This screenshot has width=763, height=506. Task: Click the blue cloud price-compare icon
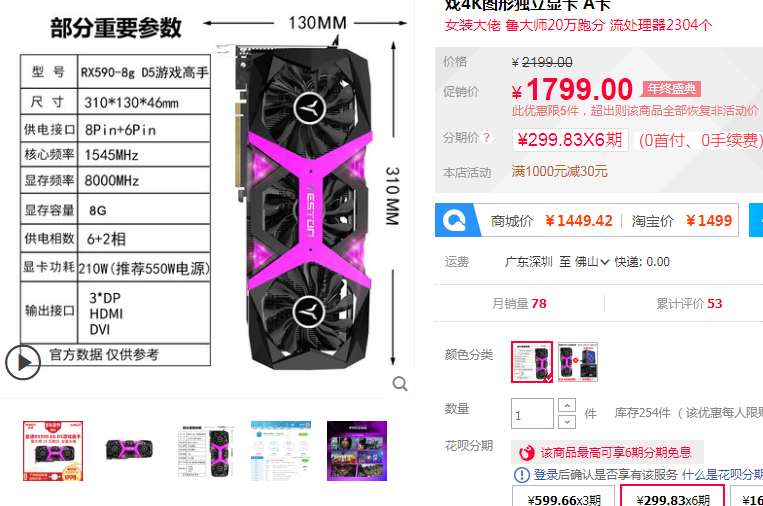click(x=454, y=220)
